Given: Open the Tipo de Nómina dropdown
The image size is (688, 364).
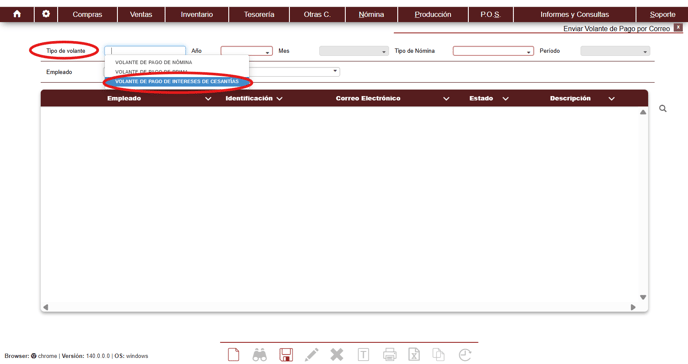Looking at the screenshot, I should pos(493,51).
